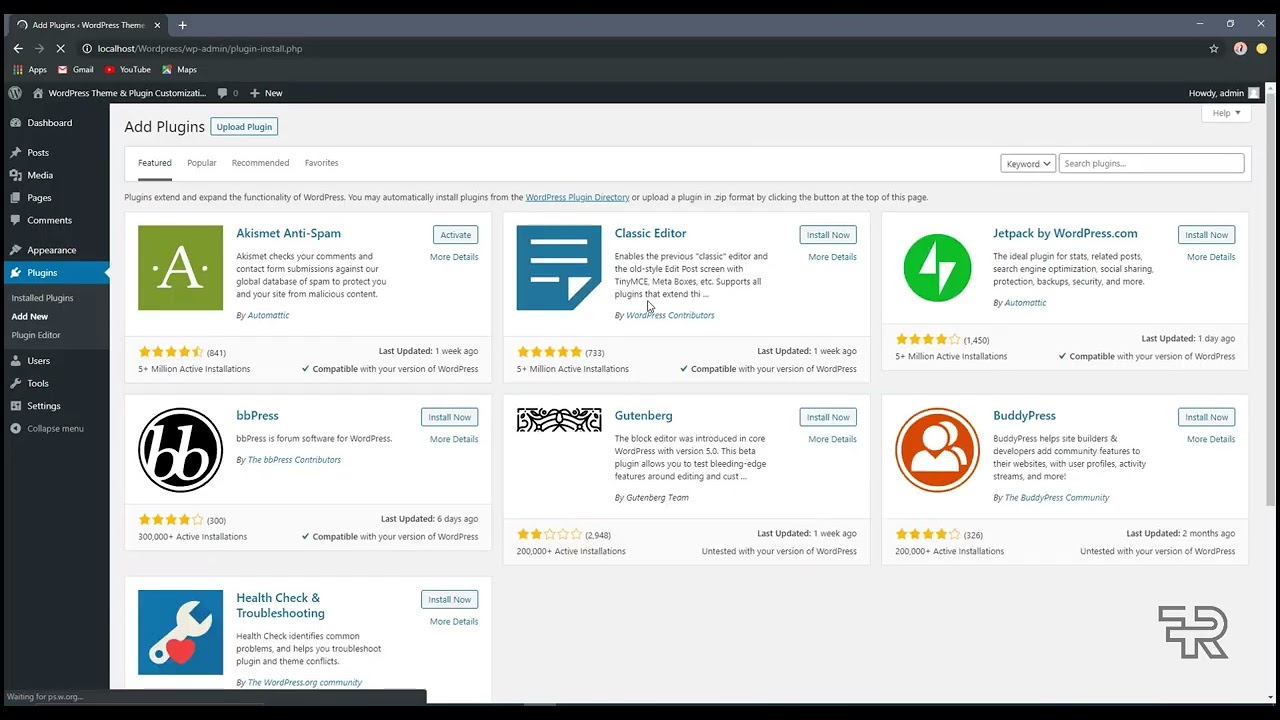
Task: Click the Jetpack plugin logo
Action: [x=937, y=268]
